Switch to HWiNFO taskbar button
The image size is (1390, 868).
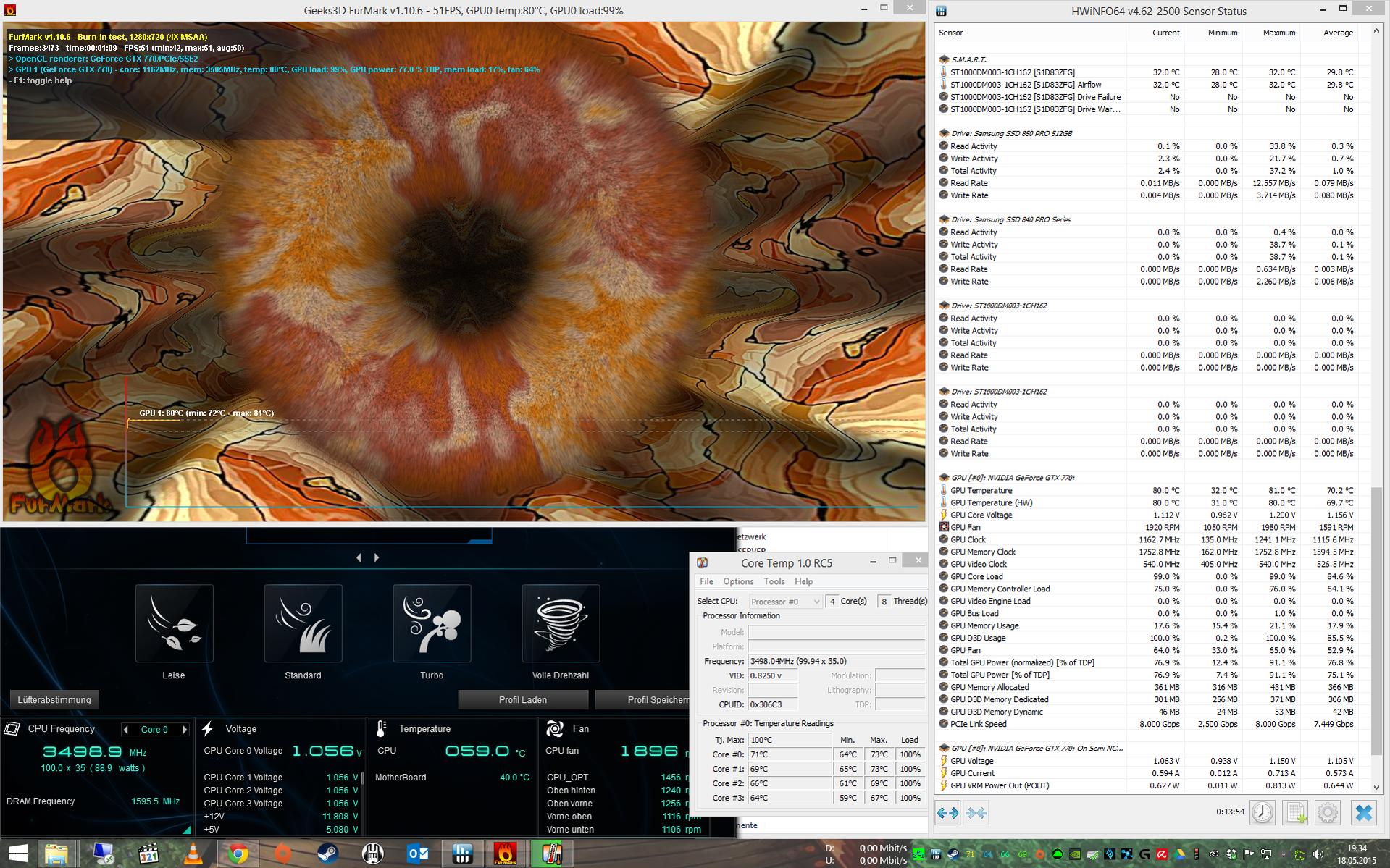click(463, 854)
